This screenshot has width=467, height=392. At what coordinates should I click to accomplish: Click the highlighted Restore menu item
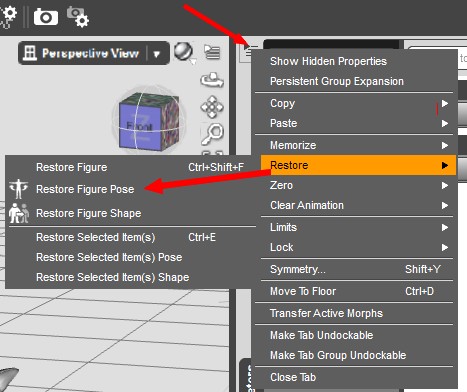point(358,165)
